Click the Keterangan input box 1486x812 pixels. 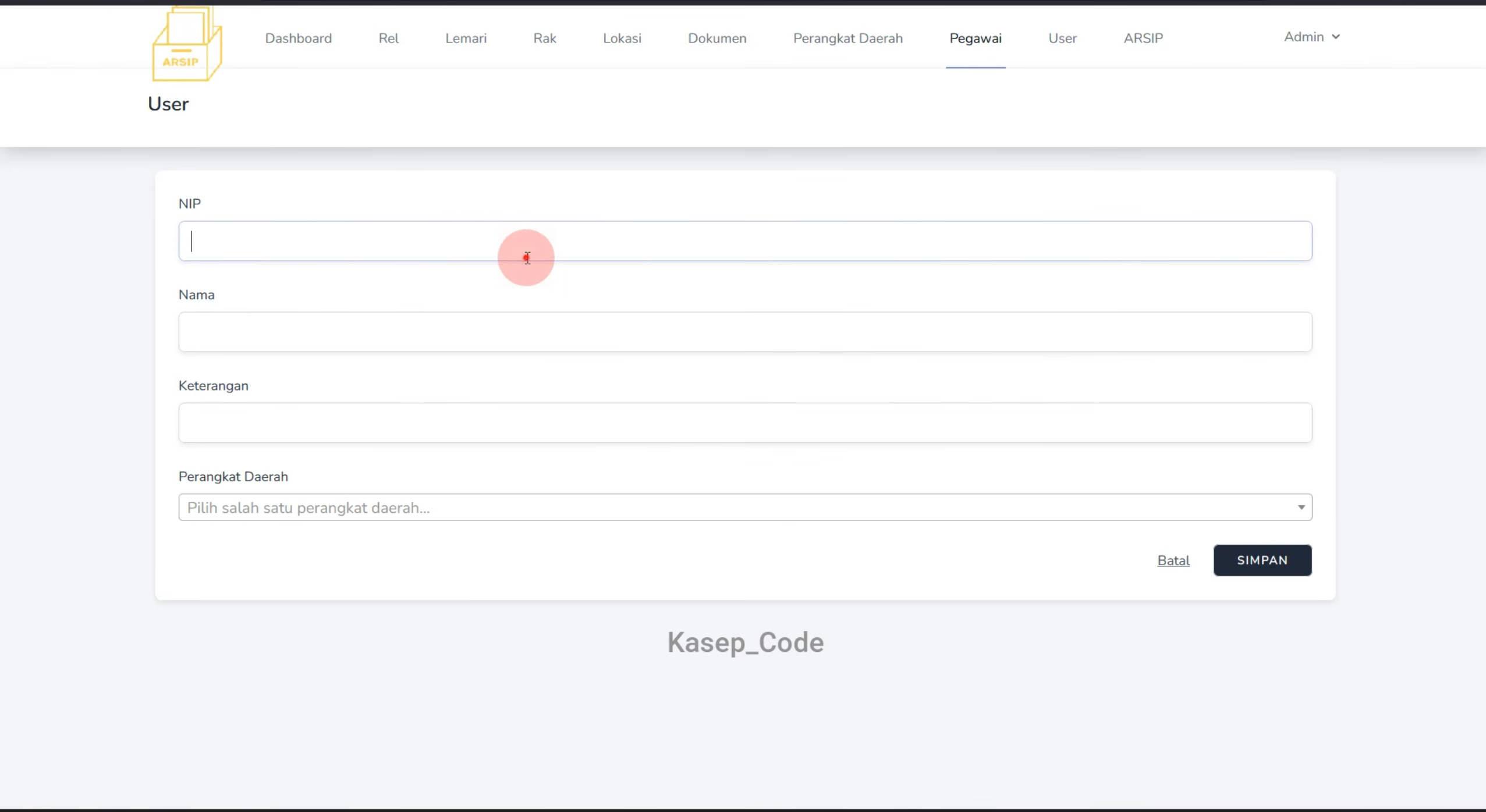coord(745,423)
